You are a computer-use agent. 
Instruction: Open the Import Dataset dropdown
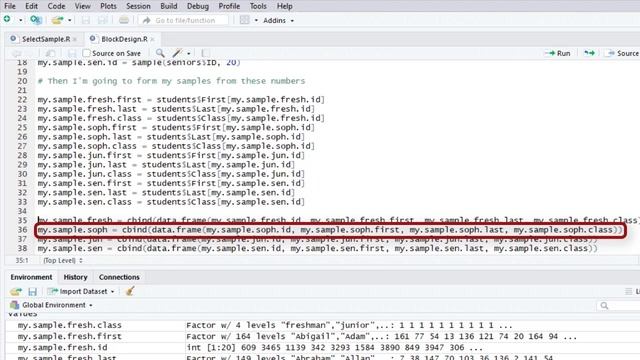(81, 291)
